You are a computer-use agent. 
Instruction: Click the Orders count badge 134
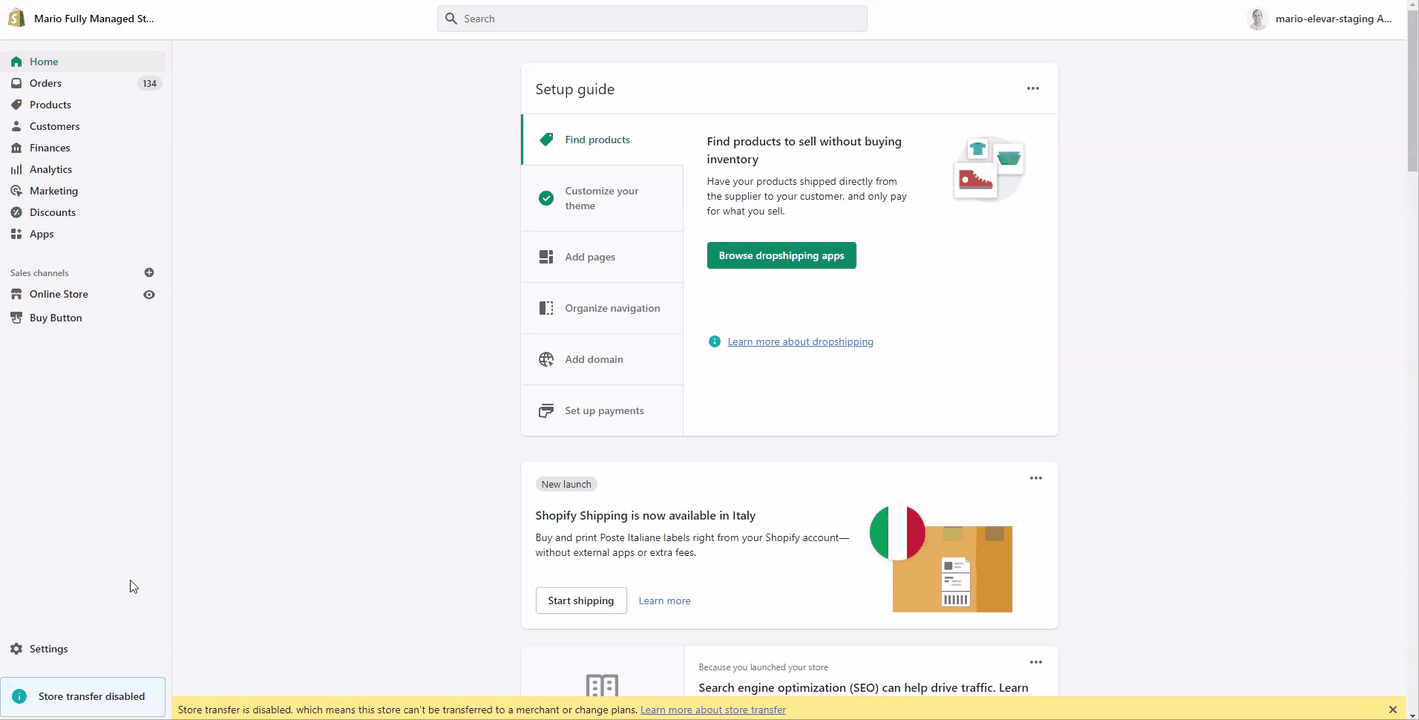pyautogui.click(x=149, y=84)
